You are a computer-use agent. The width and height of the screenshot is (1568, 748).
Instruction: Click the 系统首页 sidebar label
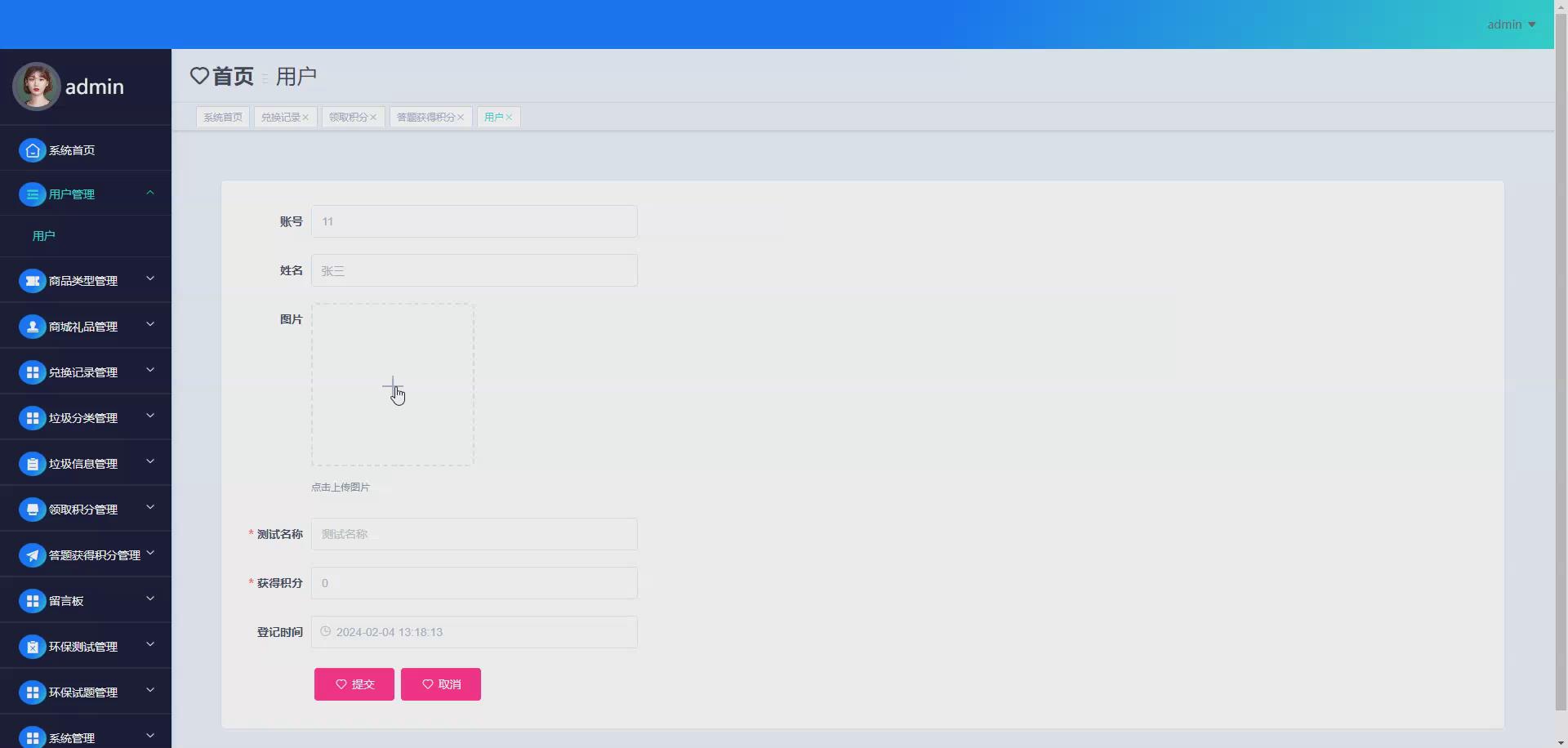(x=72, y=150)
